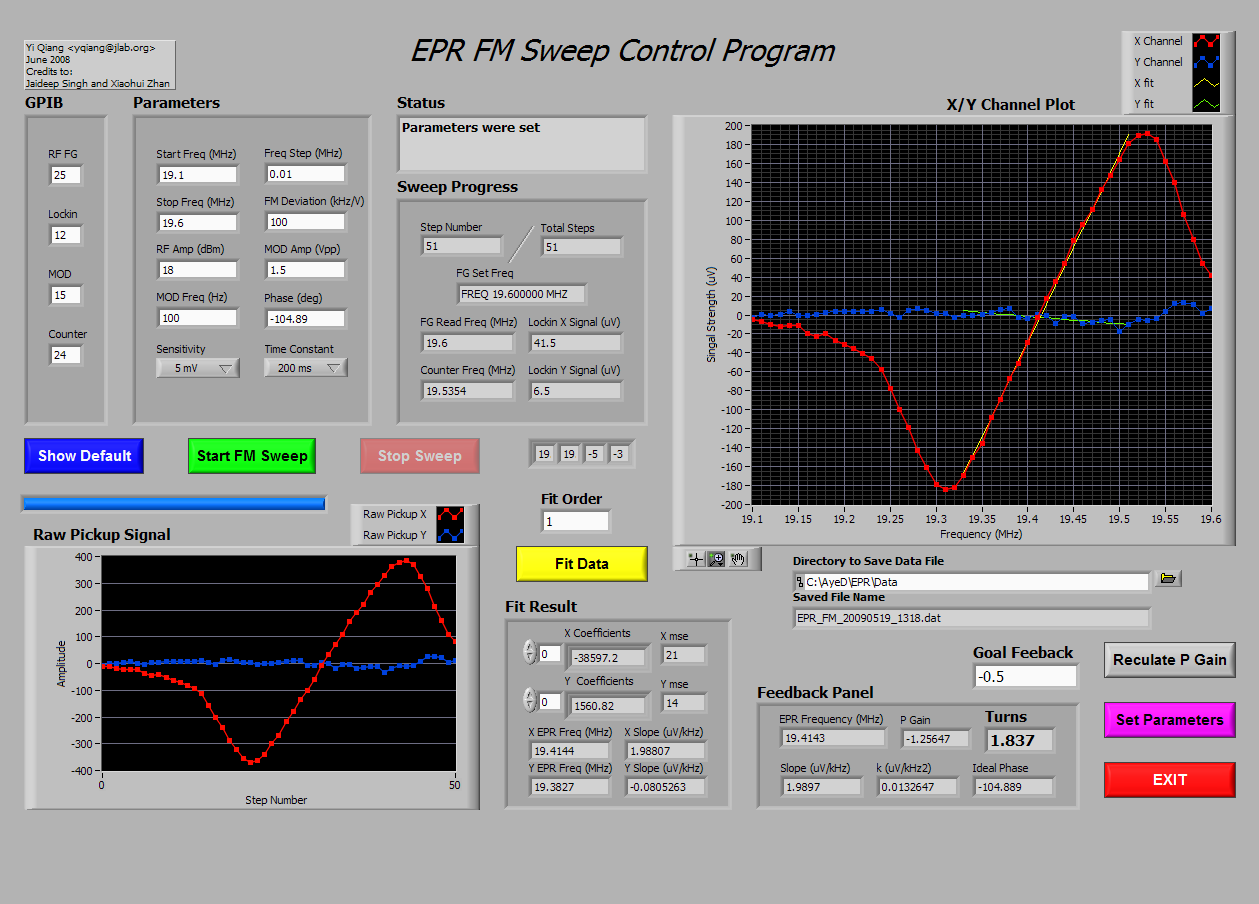Click the X Coefficients value -38597.2

608,658
